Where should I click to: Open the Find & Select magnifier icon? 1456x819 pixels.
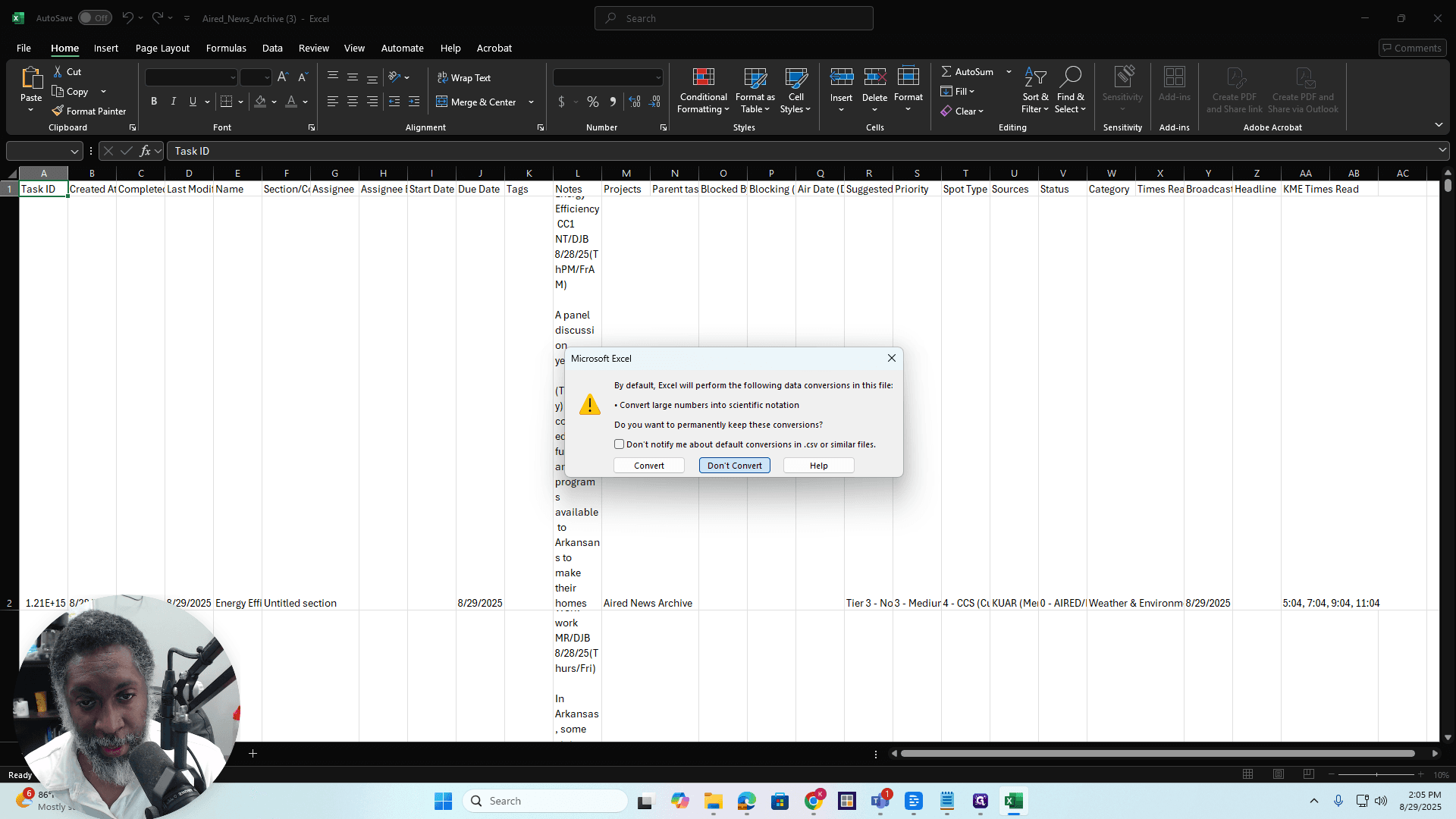coord(1070,77)
